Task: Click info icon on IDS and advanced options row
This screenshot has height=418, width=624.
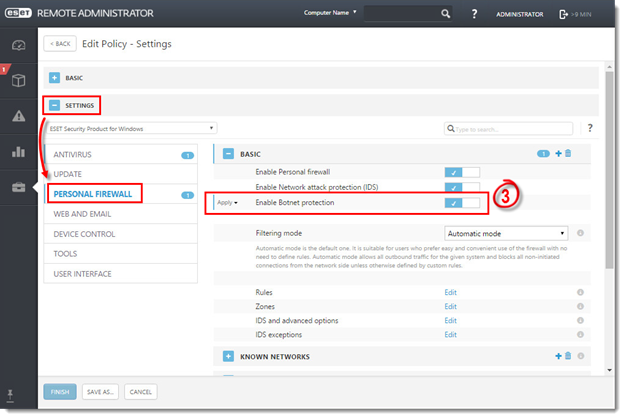Action: (580, 320)
